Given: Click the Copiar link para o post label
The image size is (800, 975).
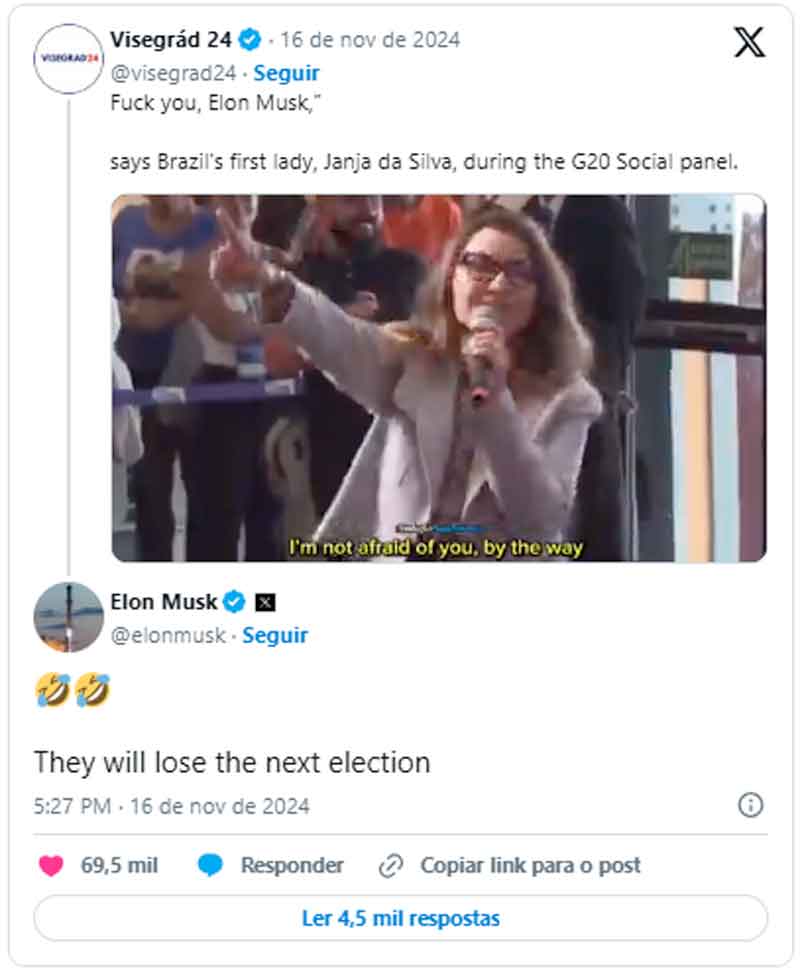Looking at the screenshot, I should point(530,865).
